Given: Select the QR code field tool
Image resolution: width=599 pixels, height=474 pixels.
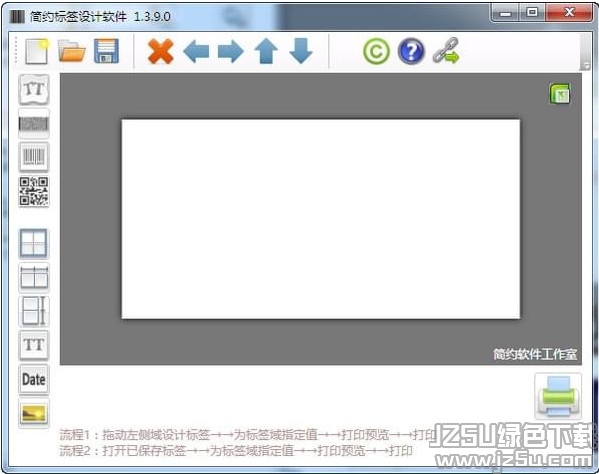Looking at the screenshot, I should [34, 191].
